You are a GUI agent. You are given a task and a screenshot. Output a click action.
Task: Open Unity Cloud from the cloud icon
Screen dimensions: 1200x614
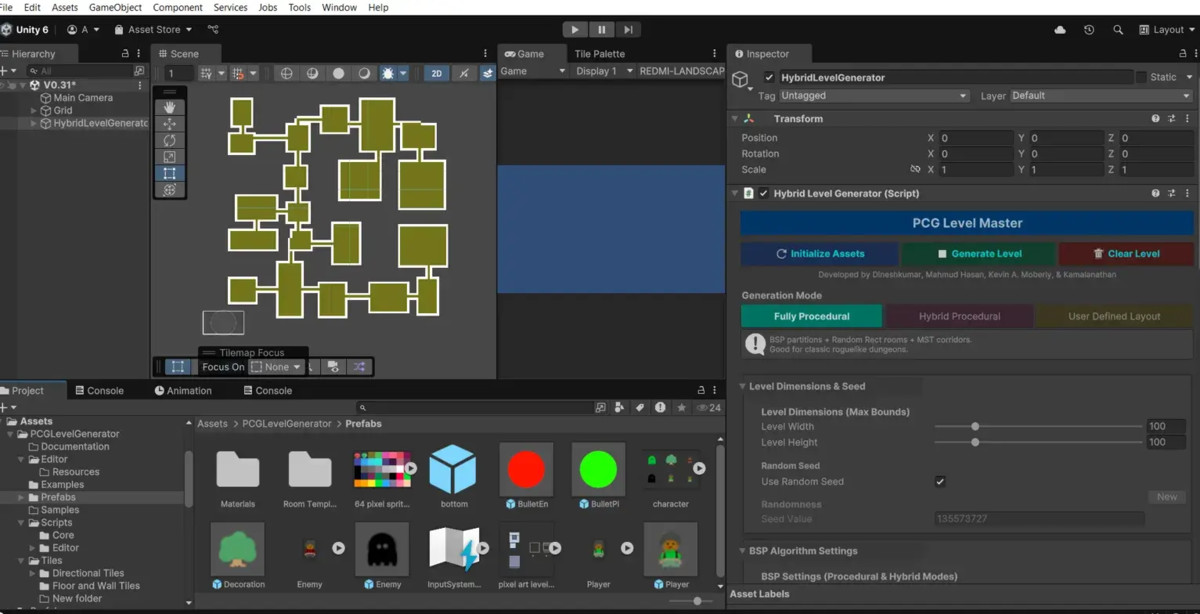click(1060, 30)
